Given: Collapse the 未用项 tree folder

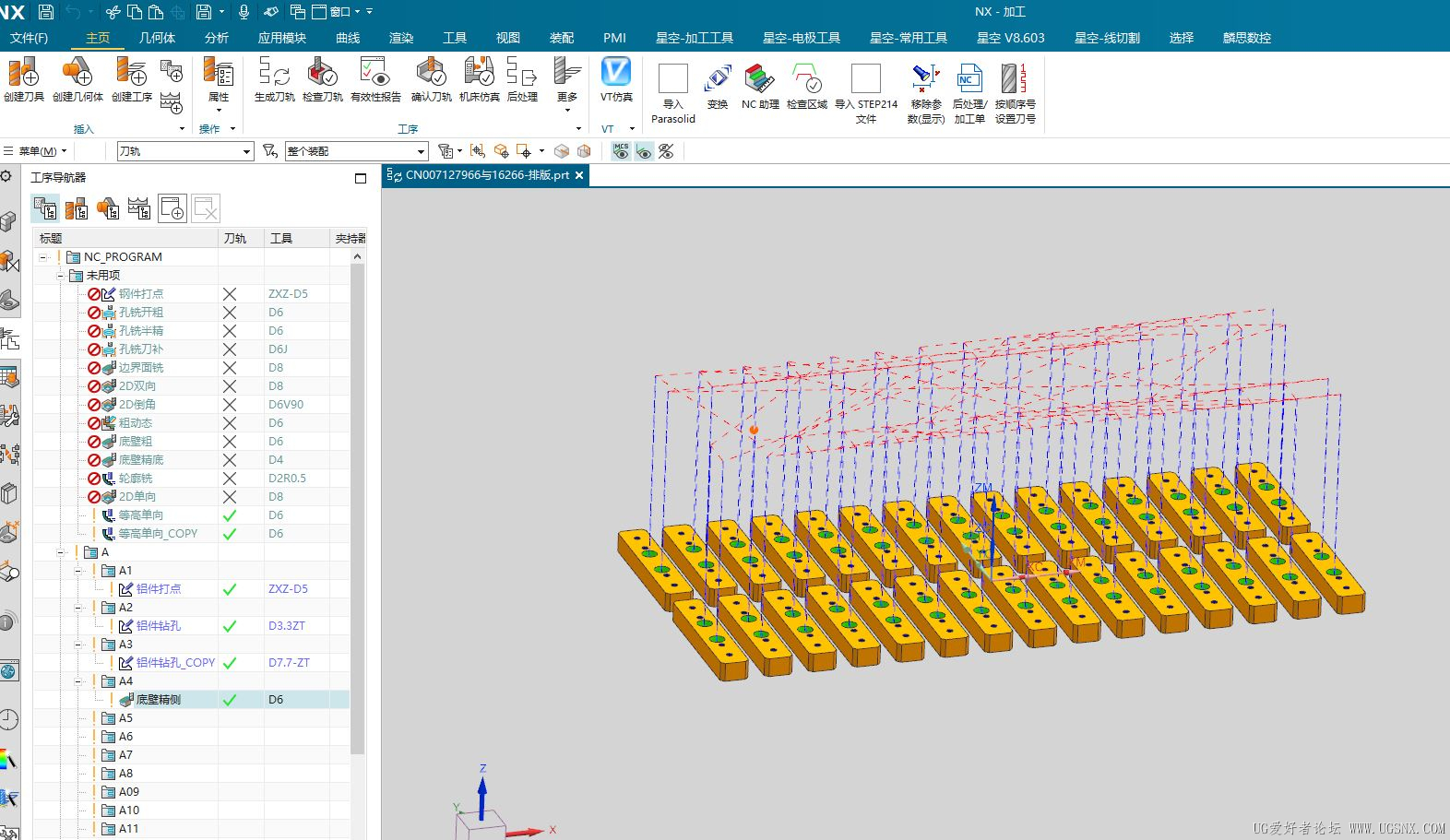Looking at the screenshot, I should pyautogui.click(x=61, y=276).
